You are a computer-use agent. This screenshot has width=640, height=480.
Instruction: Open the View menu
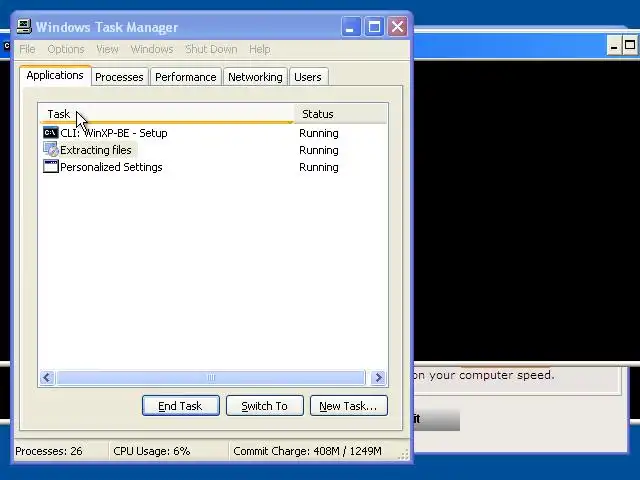click(x=107, y=49)
